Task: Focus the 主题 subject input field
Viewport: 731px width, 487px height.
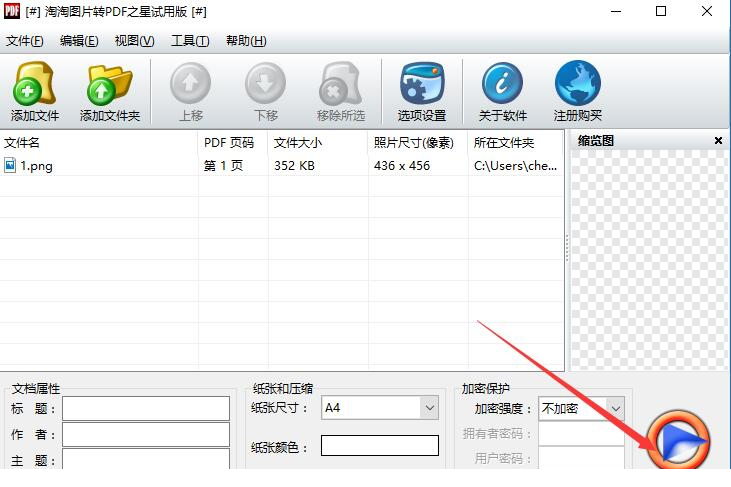Action: (x=146, y=459)
